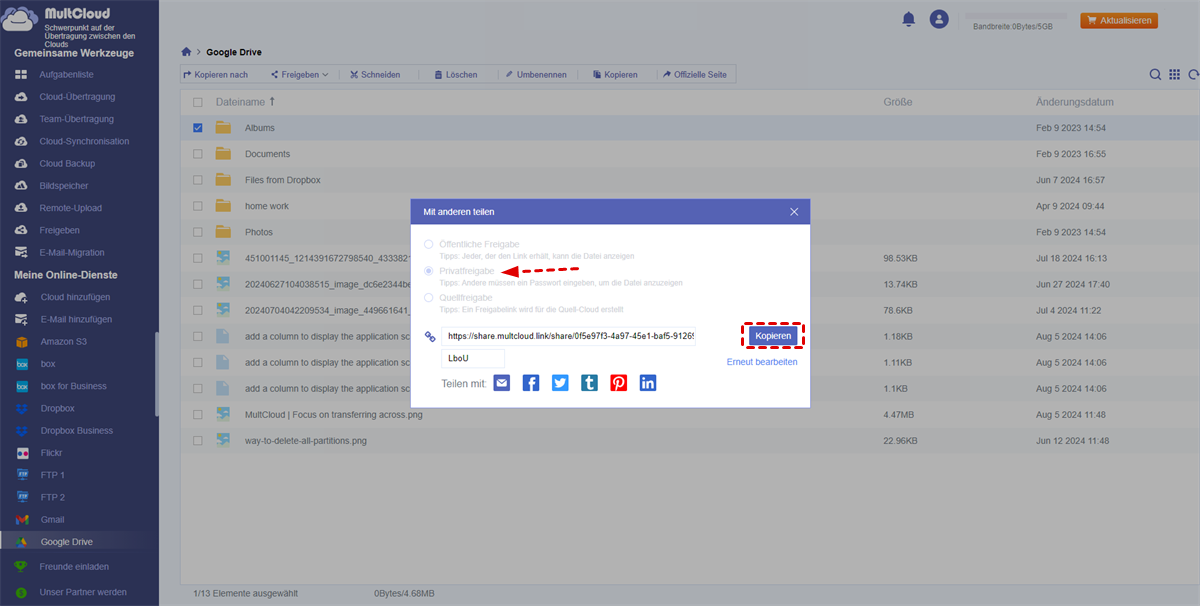Click E-Mail hinzufügen
The width and height of the screenshot is (1200, 606).
[78, 319]
